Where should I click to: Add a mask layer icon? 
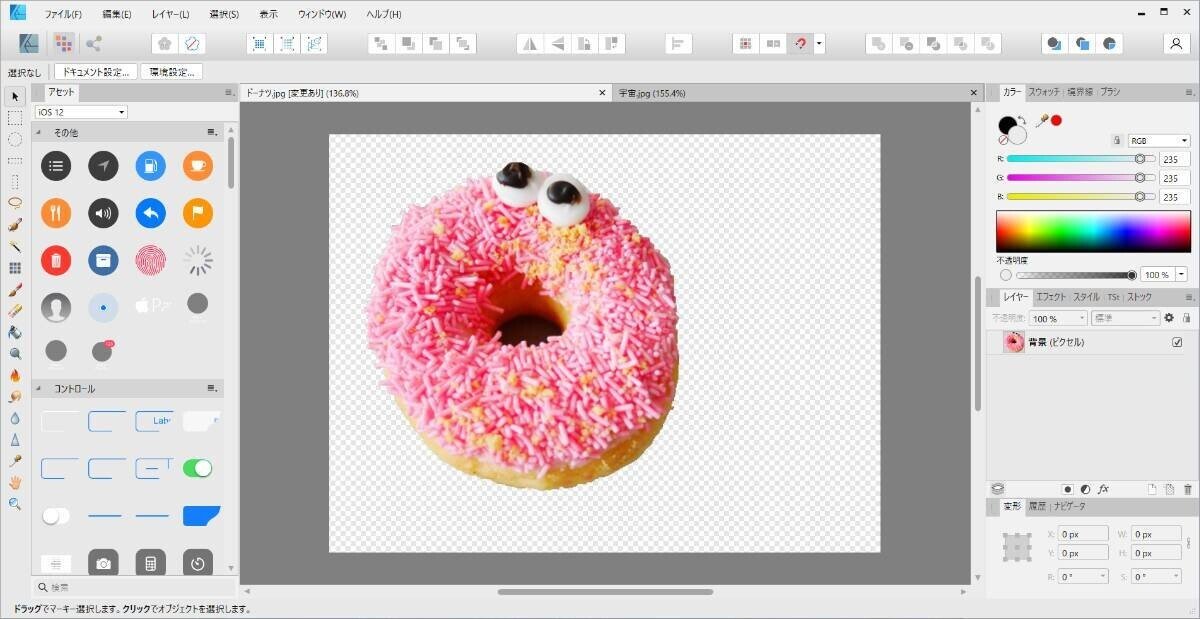(x=1067, y=489)
